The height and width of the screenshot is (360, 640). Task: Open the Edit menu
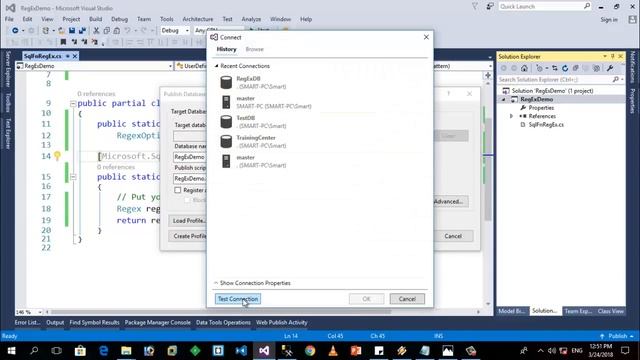tap(27, 19)
